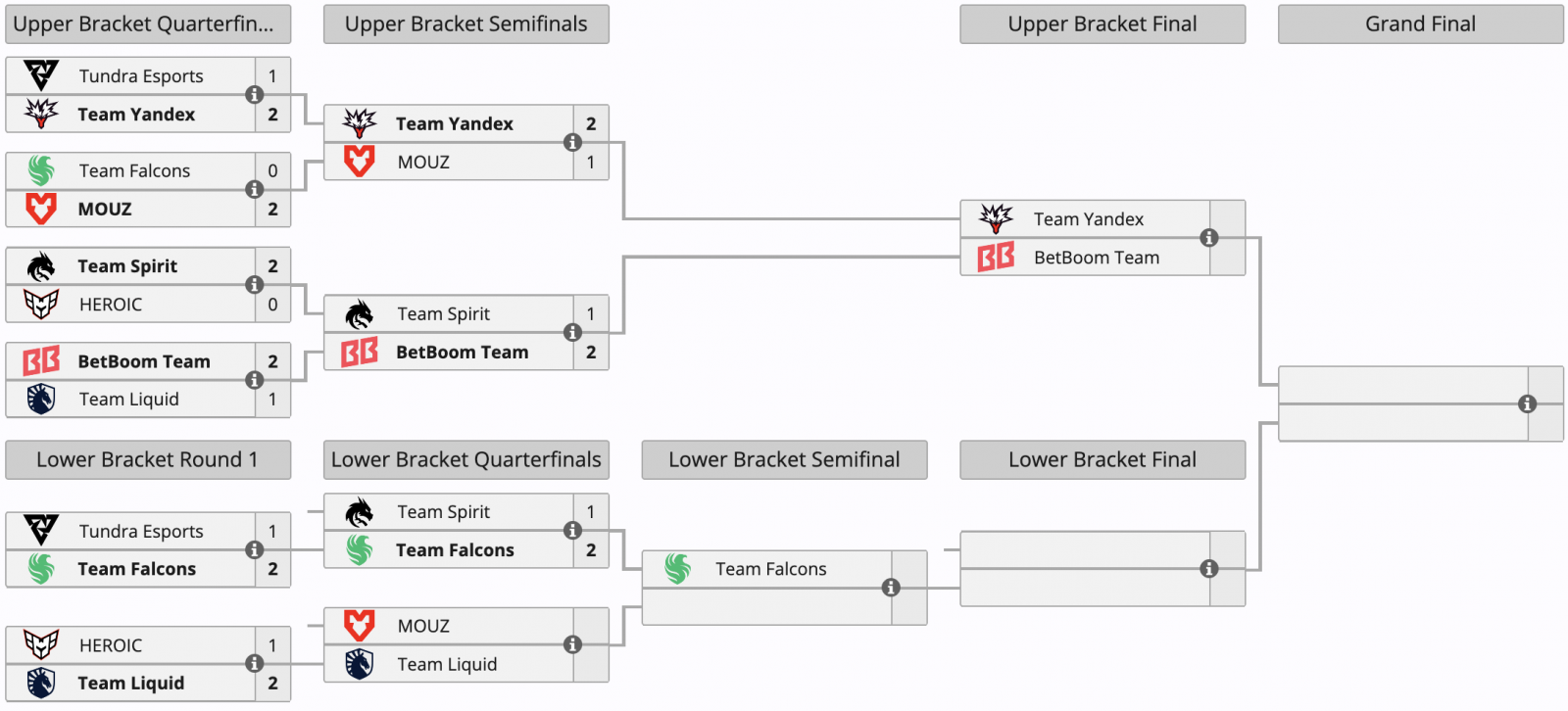Open info for MOUZ vs Team Liquid match
The width and height of the screenshot is (1568, 711).
pyautogui.click(x=572, y=644)
